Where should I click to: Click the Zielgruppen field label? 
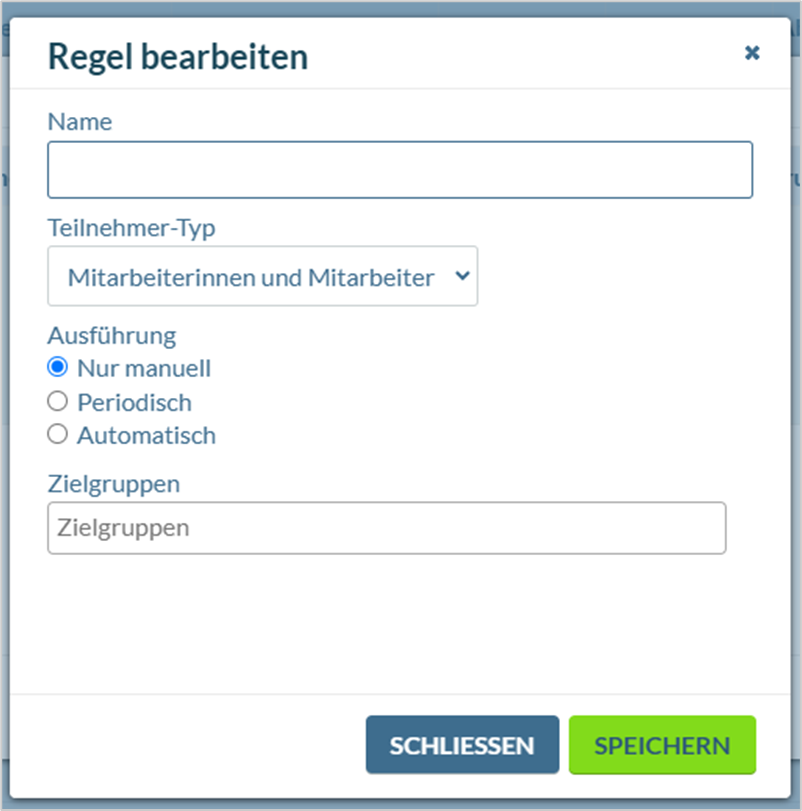point(114,485)
